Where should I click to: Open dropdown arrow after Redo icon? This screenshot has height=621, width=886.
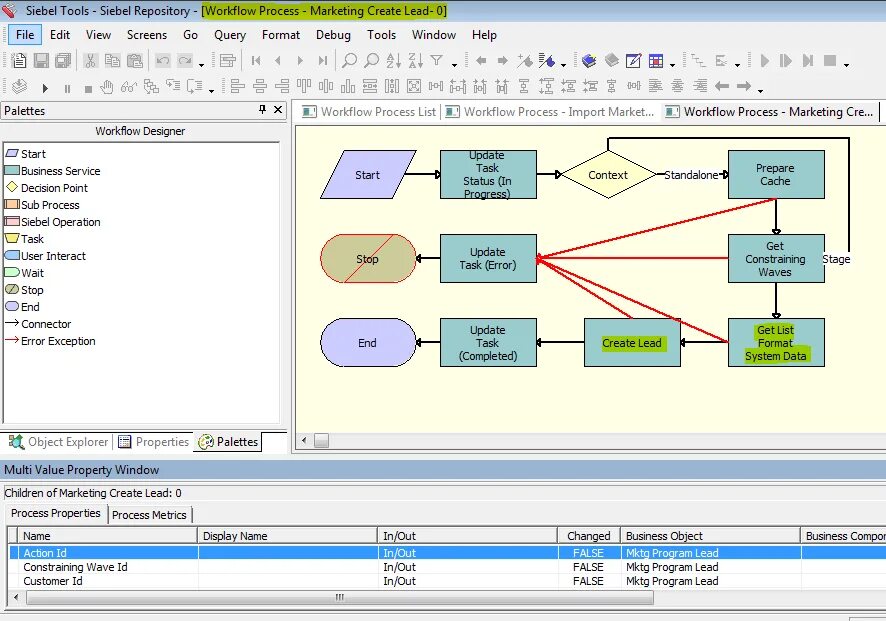click(x=202, y=65)
